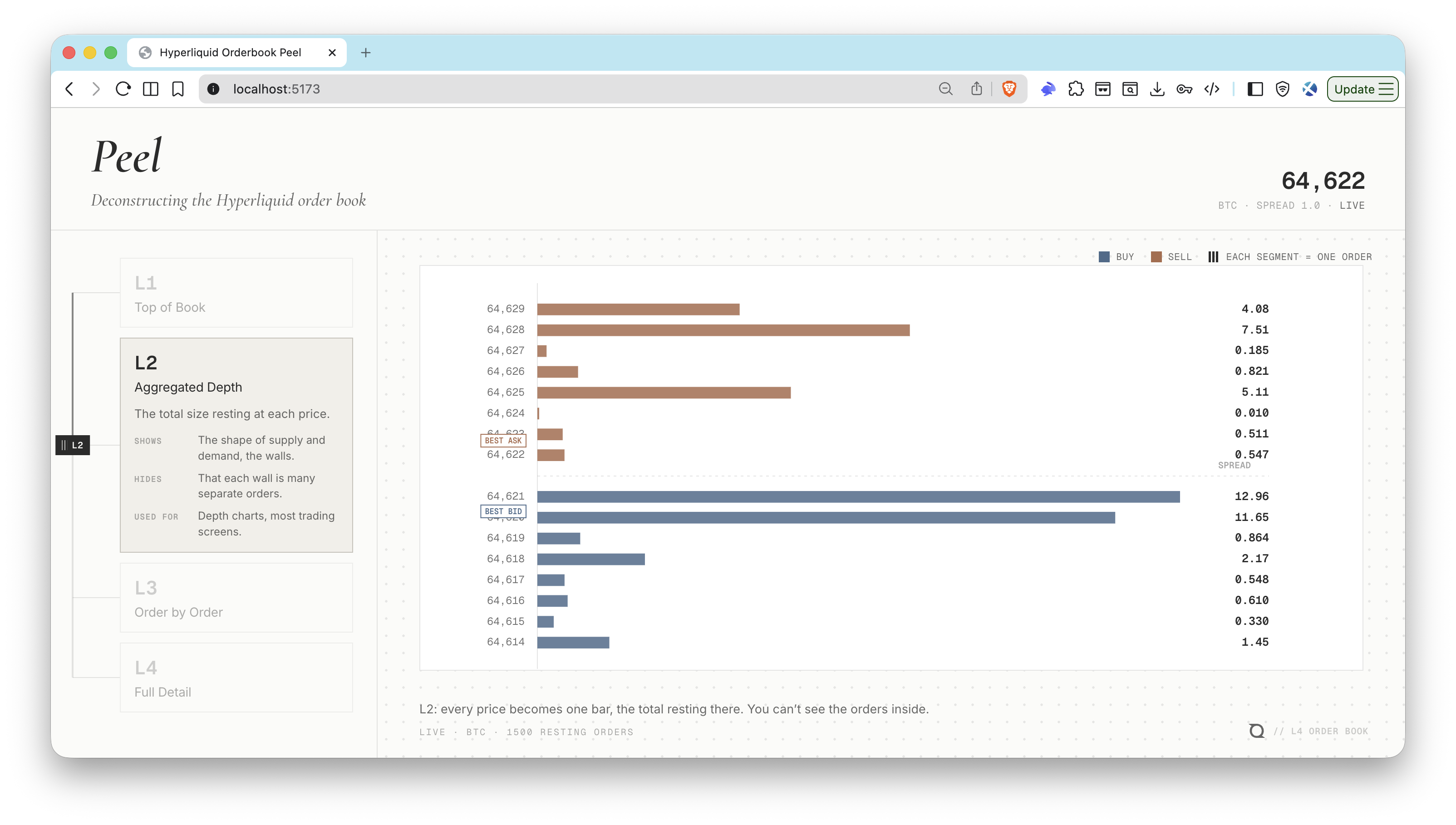Viewport: 1456px width, 825px height.
Task: Click the price label 64,626
Action: tap(505, 371)
